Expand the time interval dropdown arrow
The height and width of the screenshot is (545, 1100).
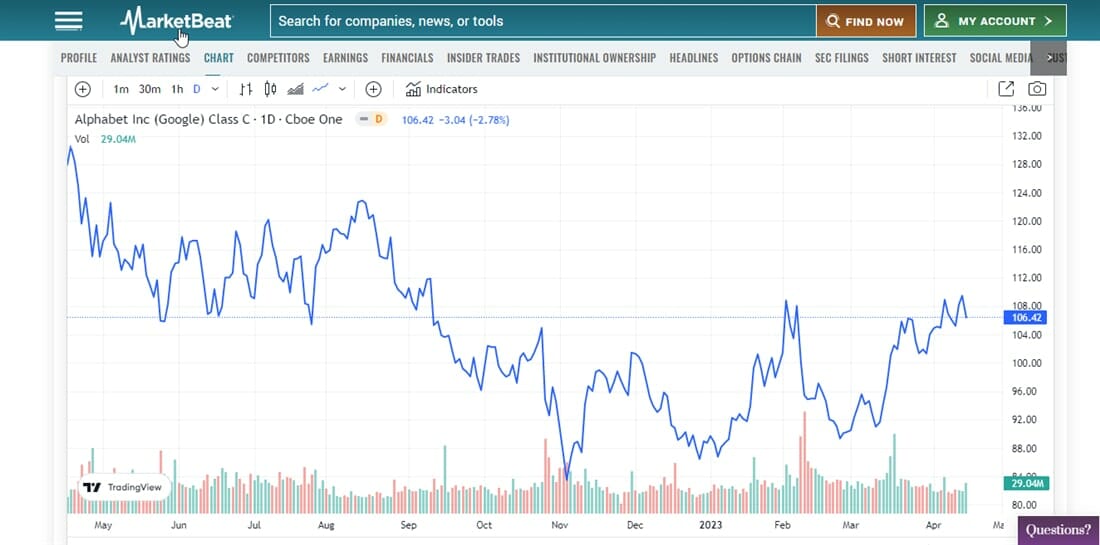pos(215,89)
